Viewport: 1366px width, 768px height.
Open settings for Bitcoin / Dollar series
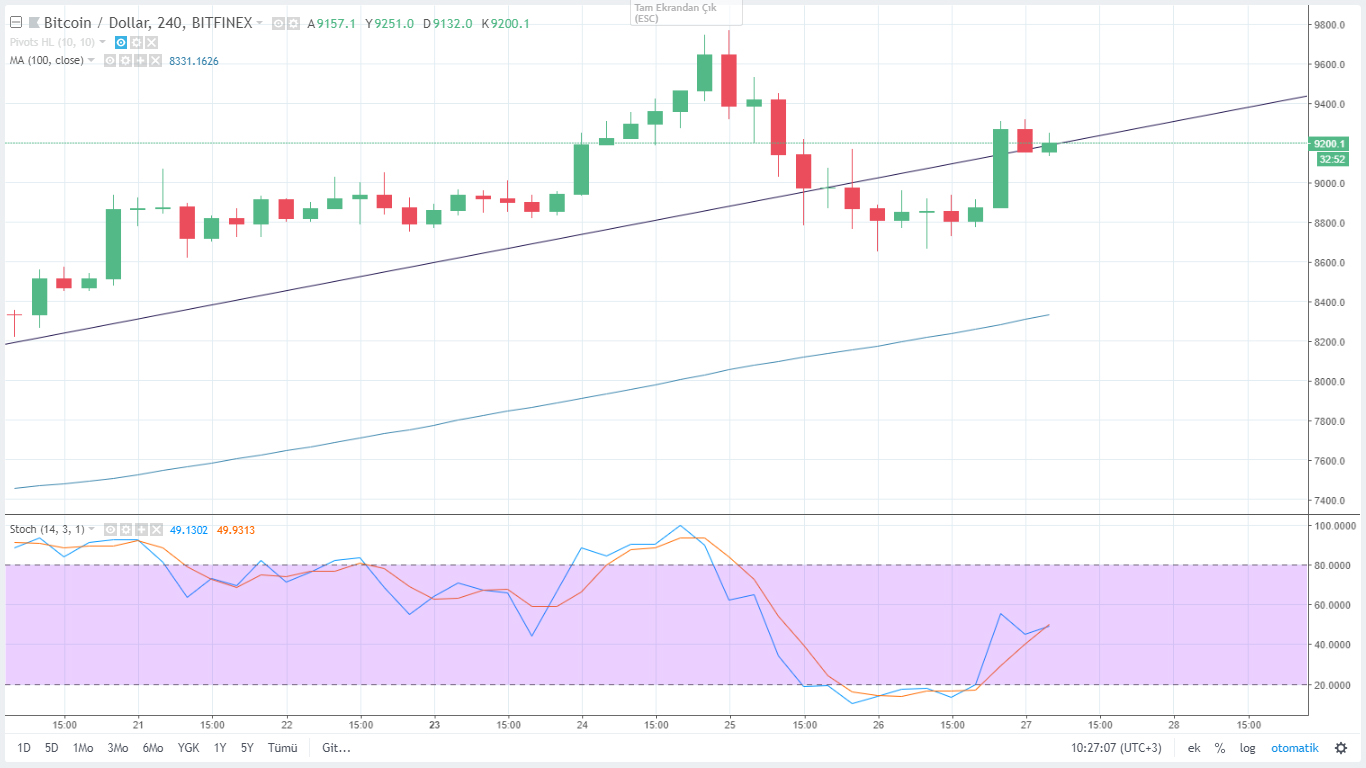point(293,23)
